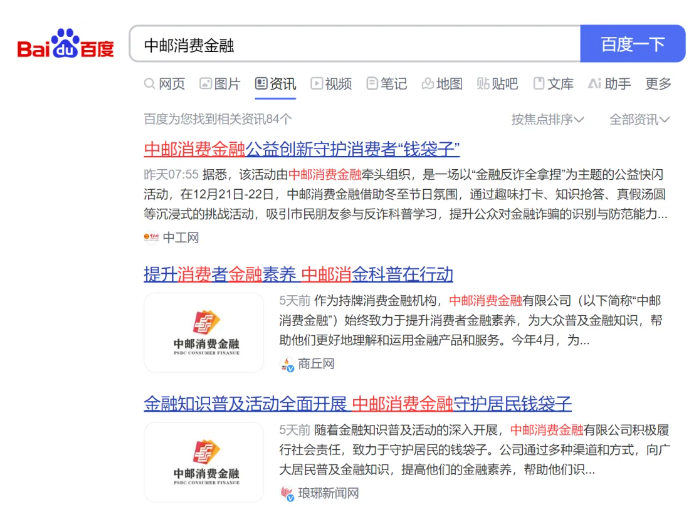Viewport: 692px width, 517px height.
Task: Click the play icon on 视频 tab
Action: [x=316, y=83]
